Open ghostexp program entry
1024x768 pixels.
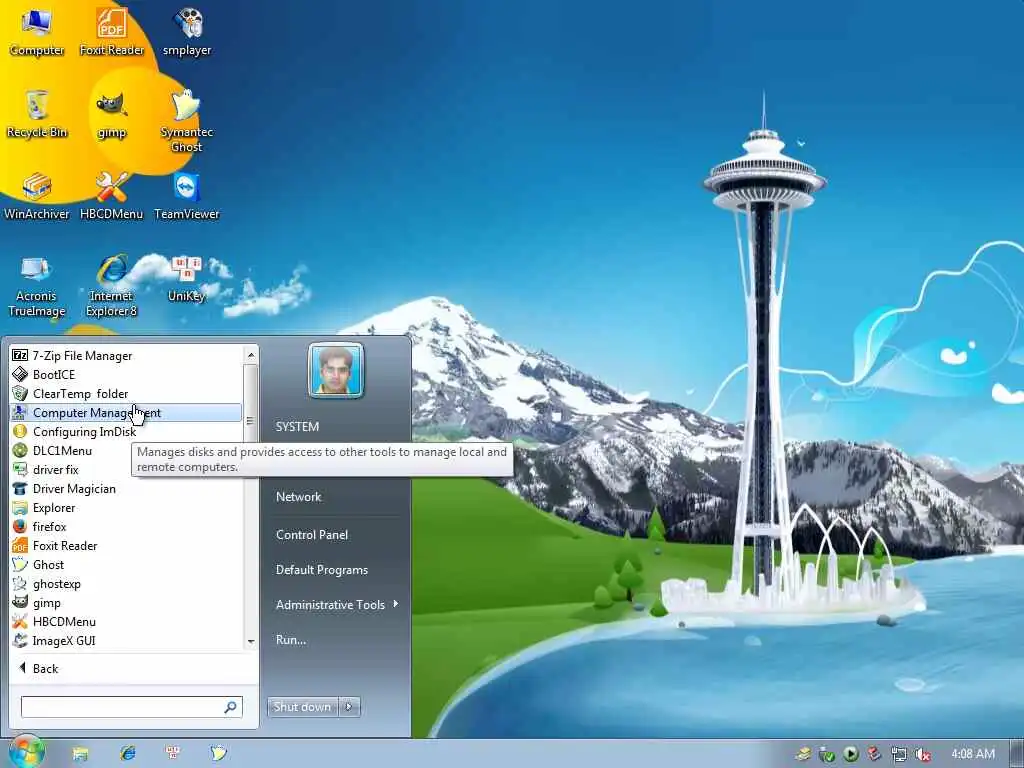[125, 584]
